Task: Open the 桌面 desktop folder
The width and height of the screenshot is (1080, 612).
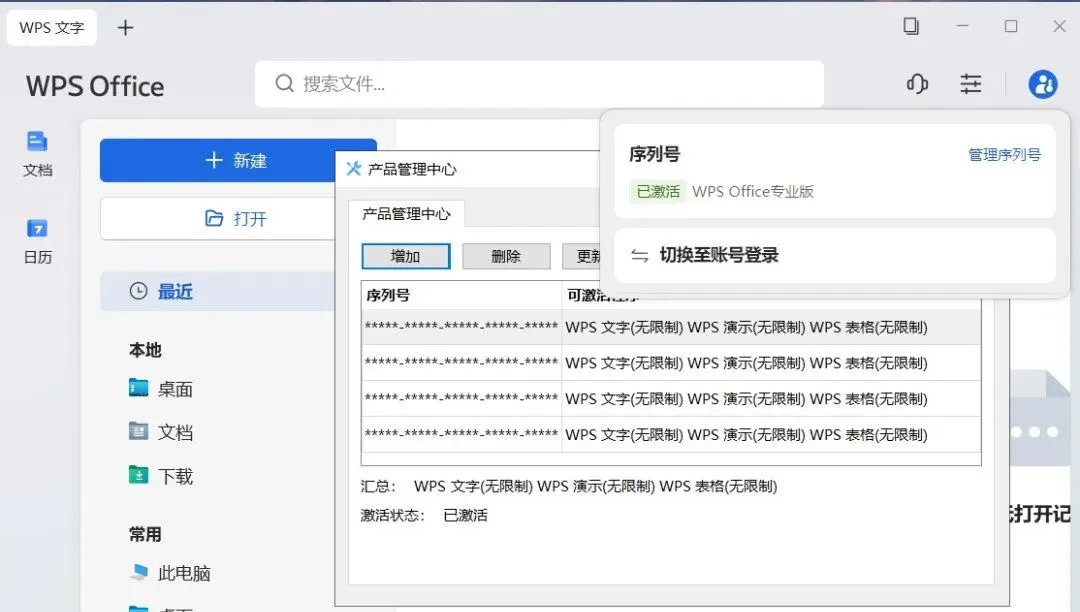Action: pyautogui.click(x=161, y=389)
